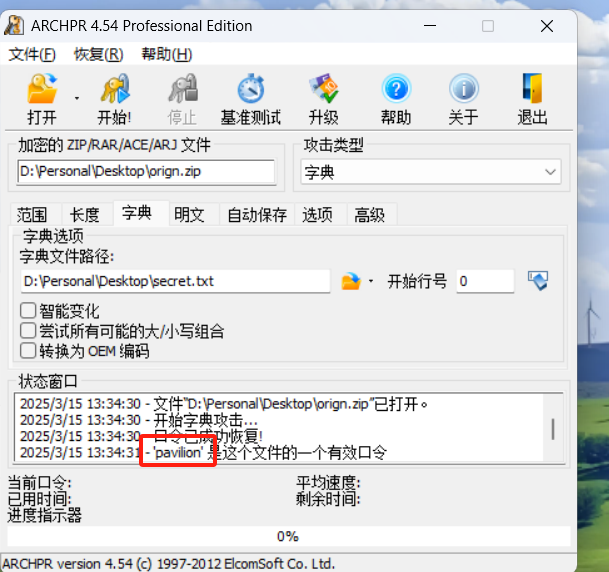Switch to the 明文 tab
The image size is (609, 572).
pyautogui.click(x=189, y=215)
